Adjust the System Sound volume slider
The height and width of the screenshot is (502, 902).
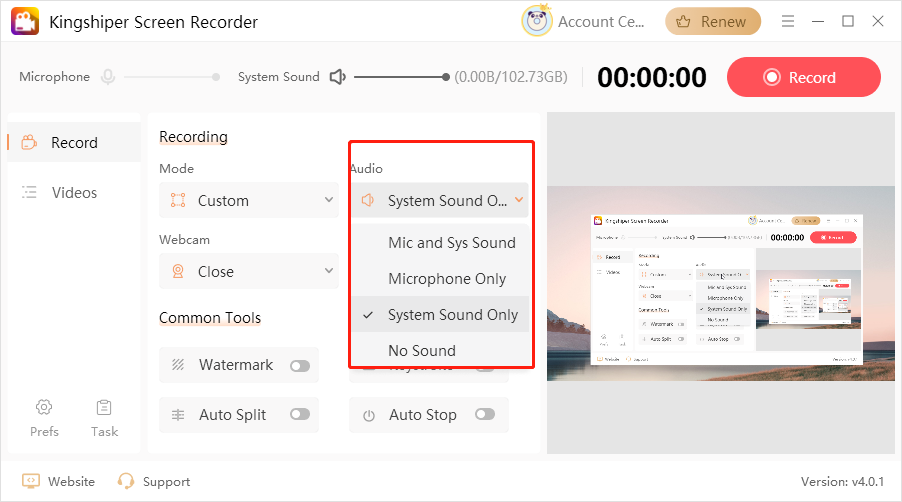(x=402, y=76)
